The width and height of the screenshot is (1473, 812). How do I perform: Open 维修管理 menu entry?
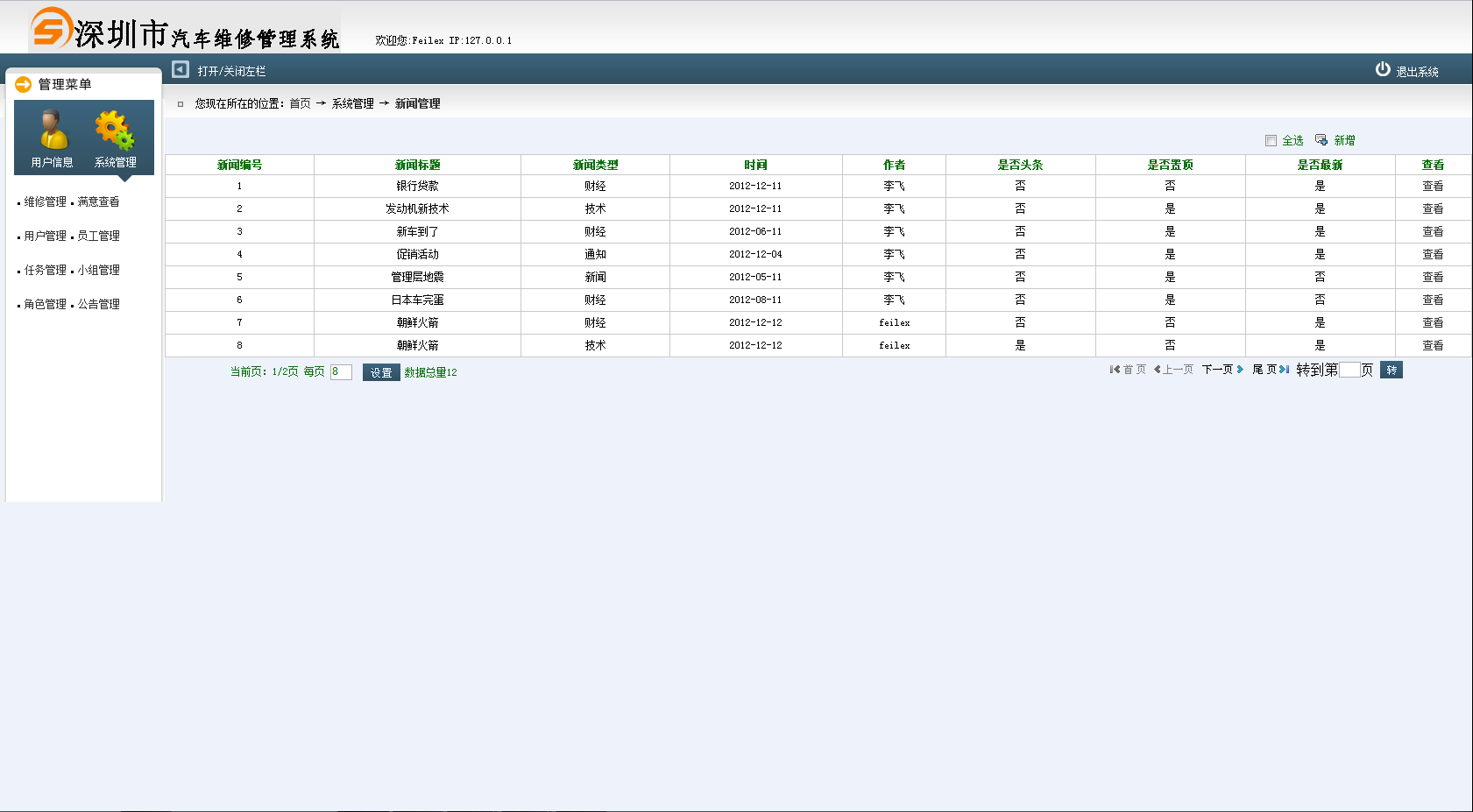click(46, 201)
